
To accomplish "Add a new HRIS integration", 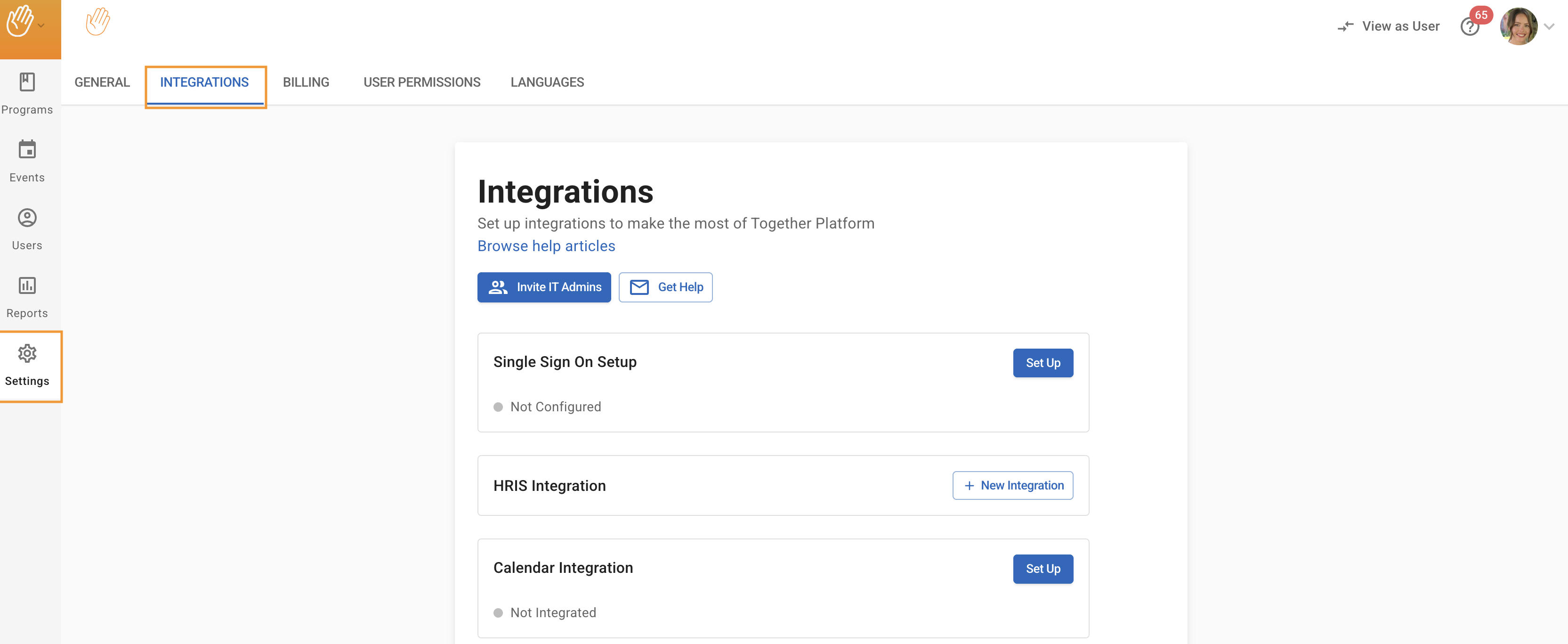I will tap(1012, 485).
